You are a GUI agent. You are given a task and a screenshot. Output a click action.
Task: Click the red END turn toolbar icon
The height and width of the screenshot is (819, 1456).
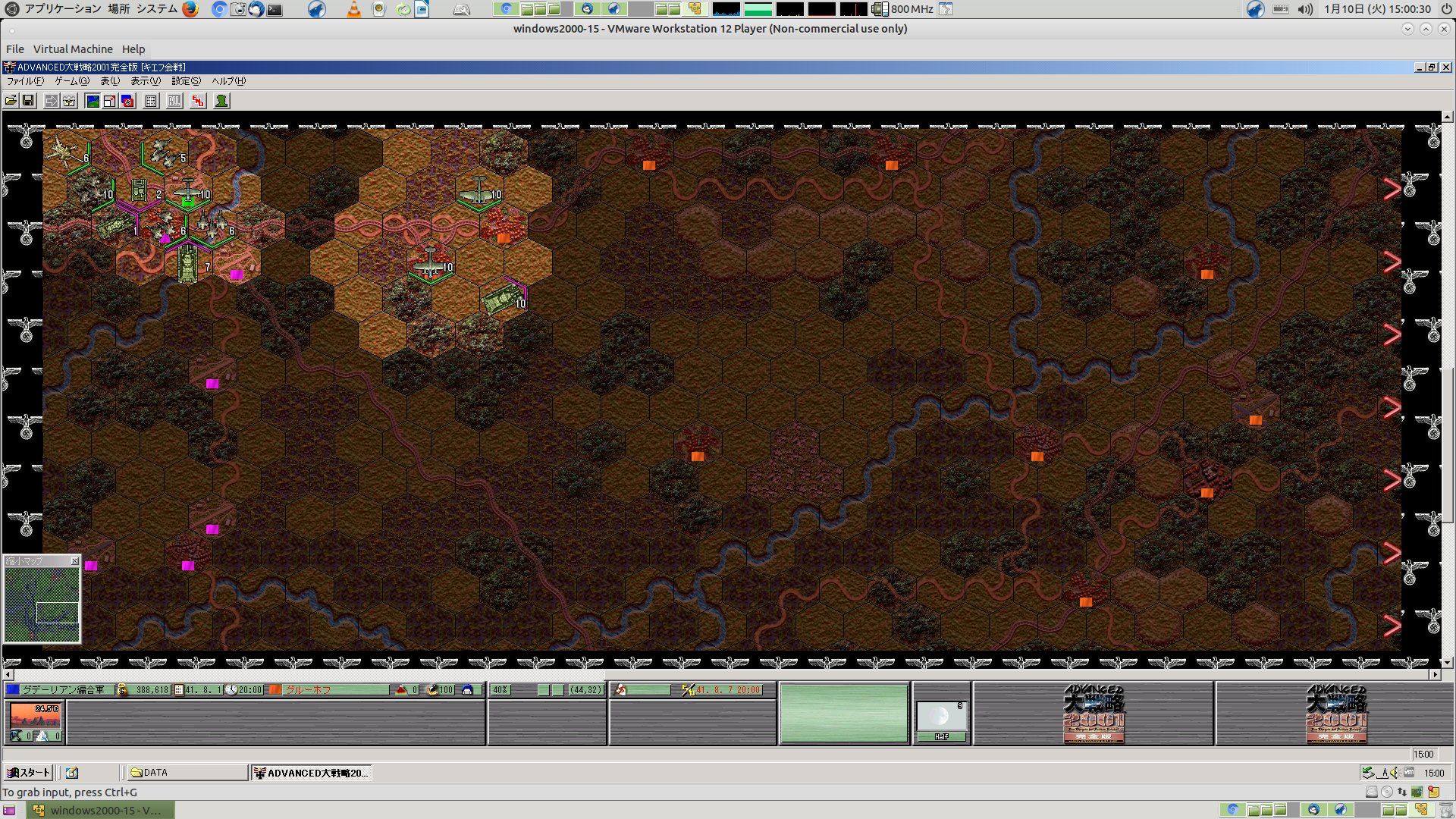pyautogui.click(x=198, y=101)
